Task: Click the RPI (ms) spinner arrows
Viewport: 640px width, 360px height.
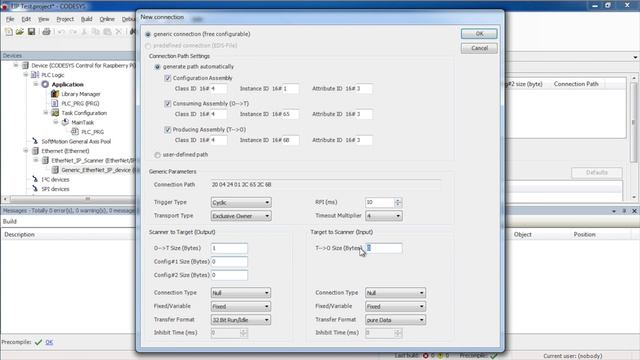Action: [398, 202]
